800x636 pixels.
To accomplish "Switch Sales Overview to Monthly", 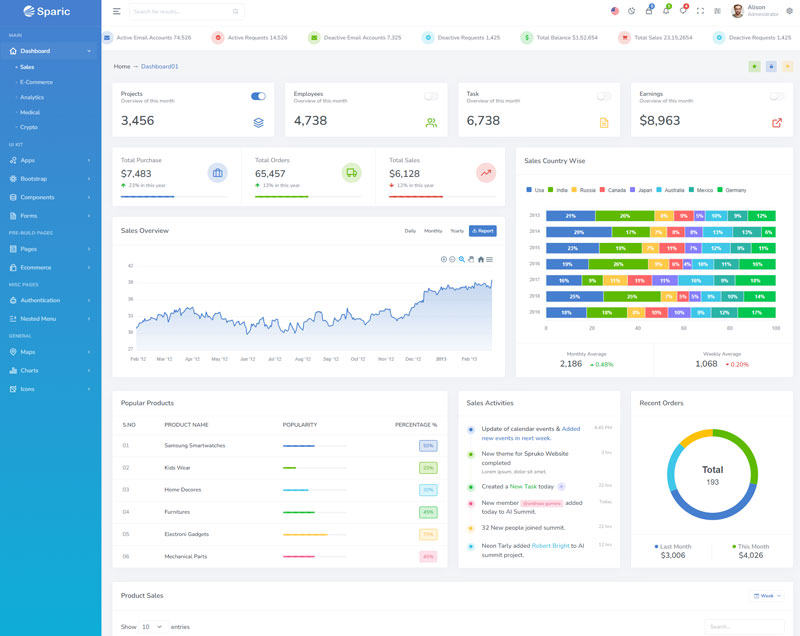I will tap(433, 231).
